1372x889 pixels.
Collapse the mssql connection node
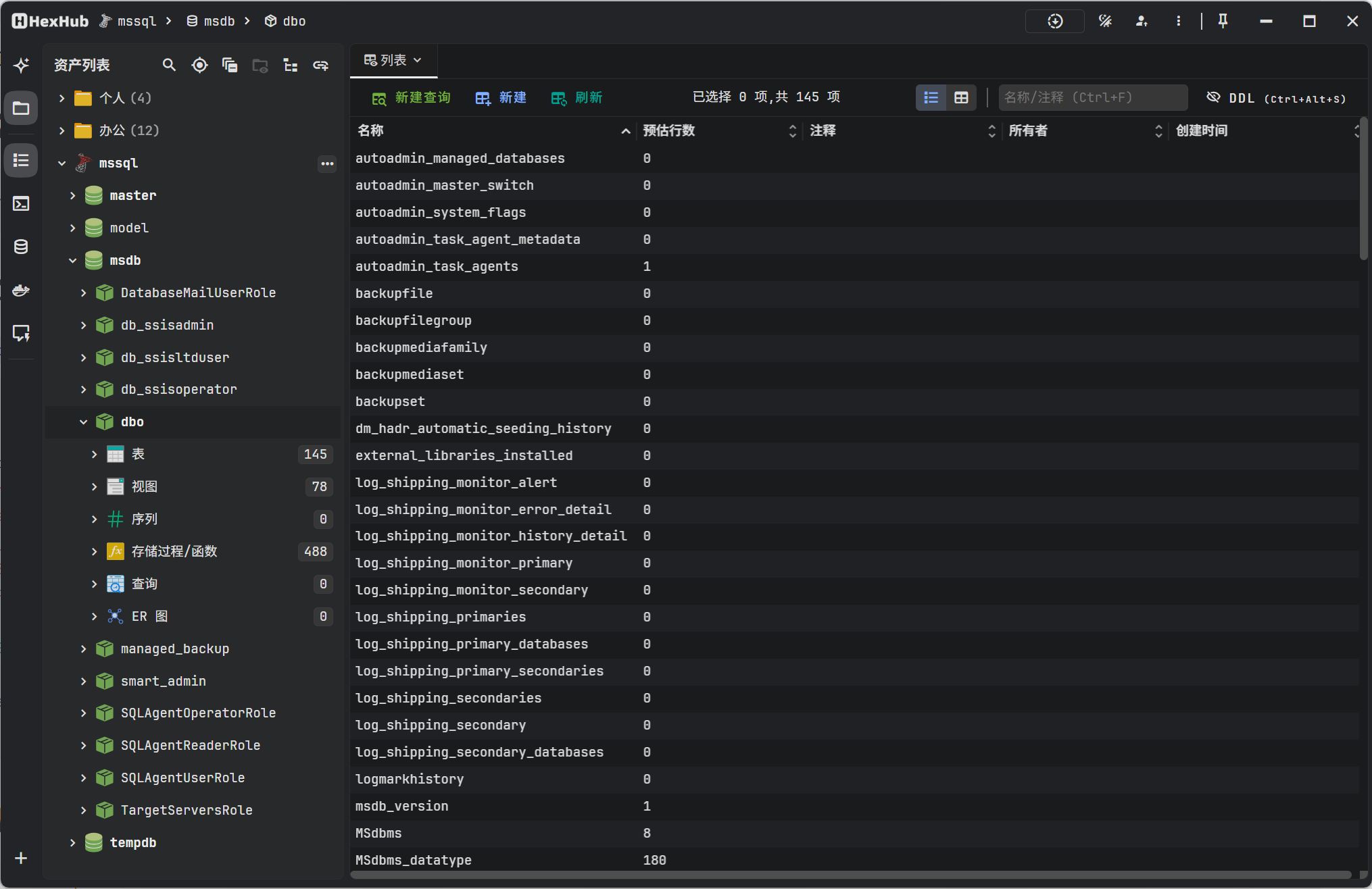62,163
